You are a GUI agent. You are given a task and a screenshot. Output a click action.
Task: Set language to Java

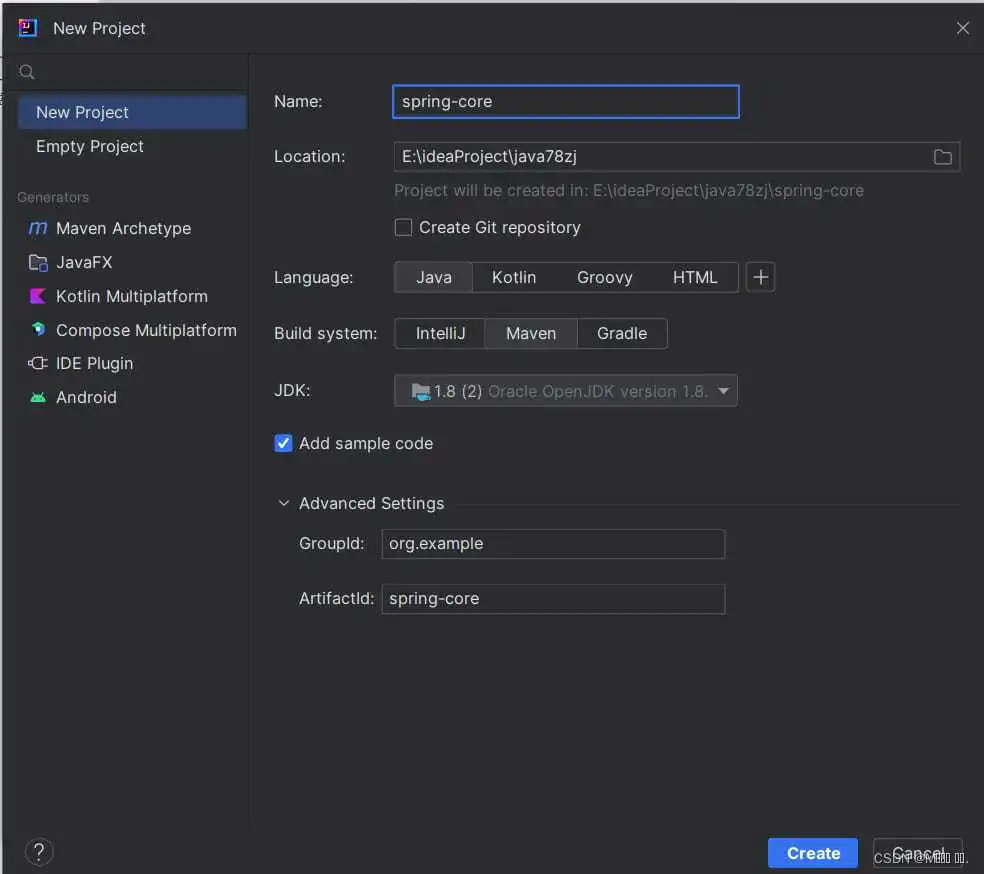coord(434,277)
